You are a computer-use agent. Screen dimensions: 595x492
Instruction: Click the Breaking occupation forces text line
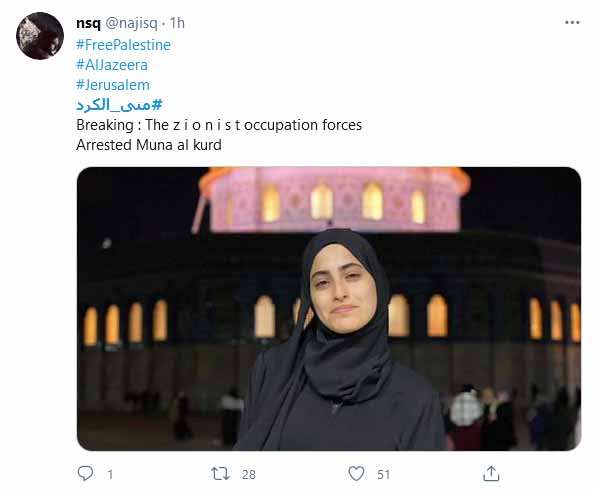[219, 125]
